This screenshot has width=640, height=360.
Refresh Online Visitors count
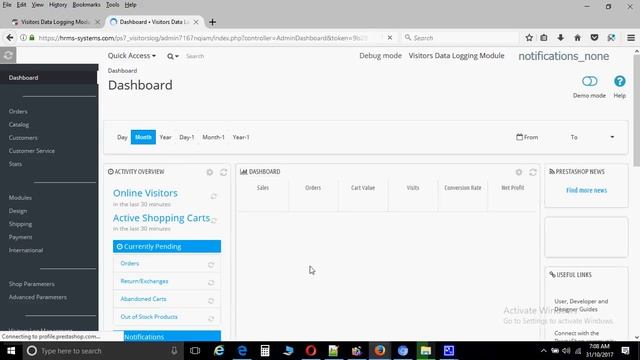point(213,196)
